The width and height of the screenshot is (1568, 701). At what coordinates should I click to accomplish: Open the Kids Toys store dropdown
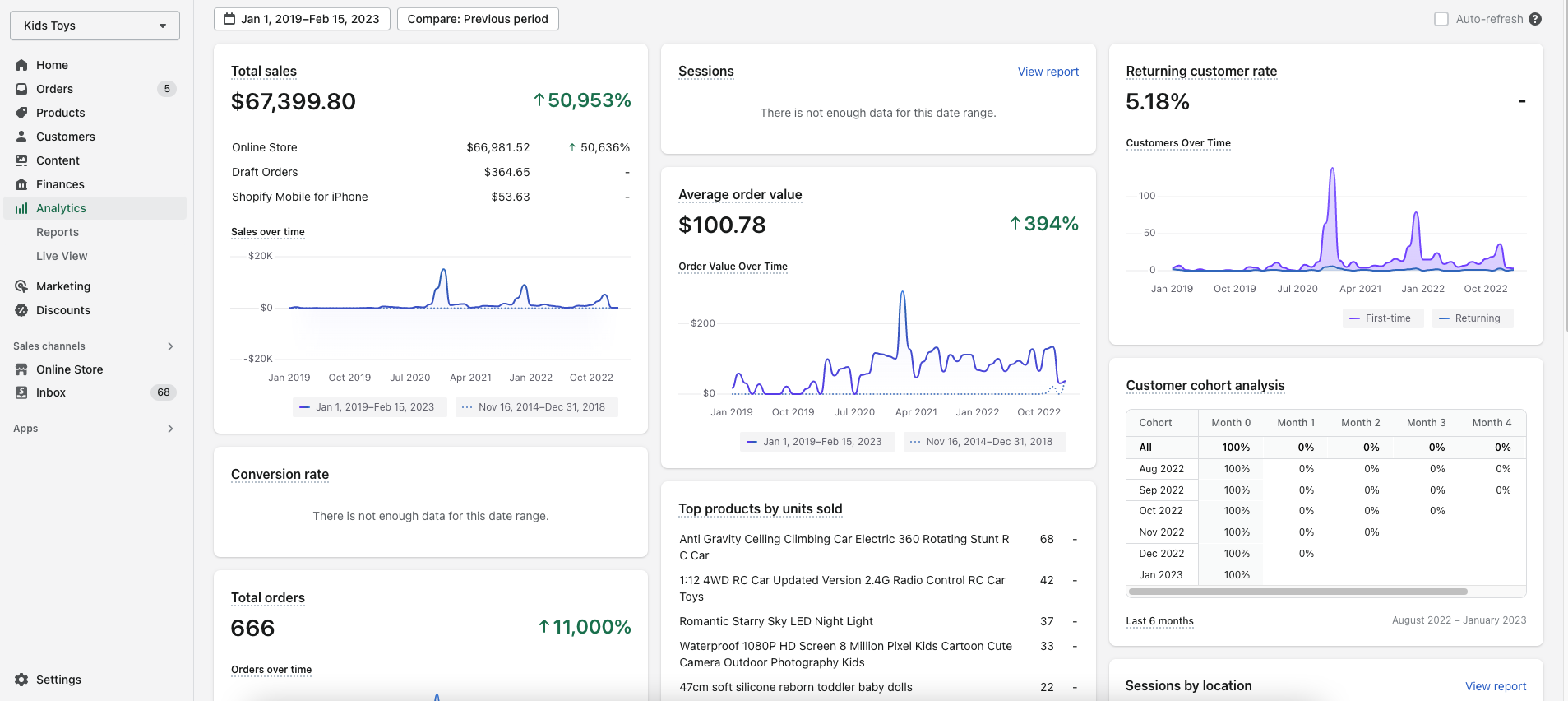(95, 26)
